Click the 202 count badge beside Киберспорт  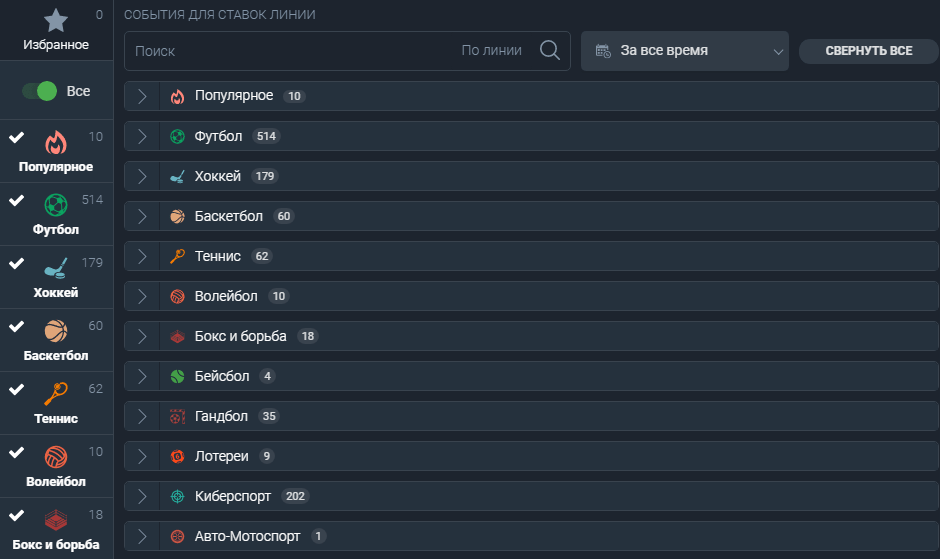(x=295, y=496)
